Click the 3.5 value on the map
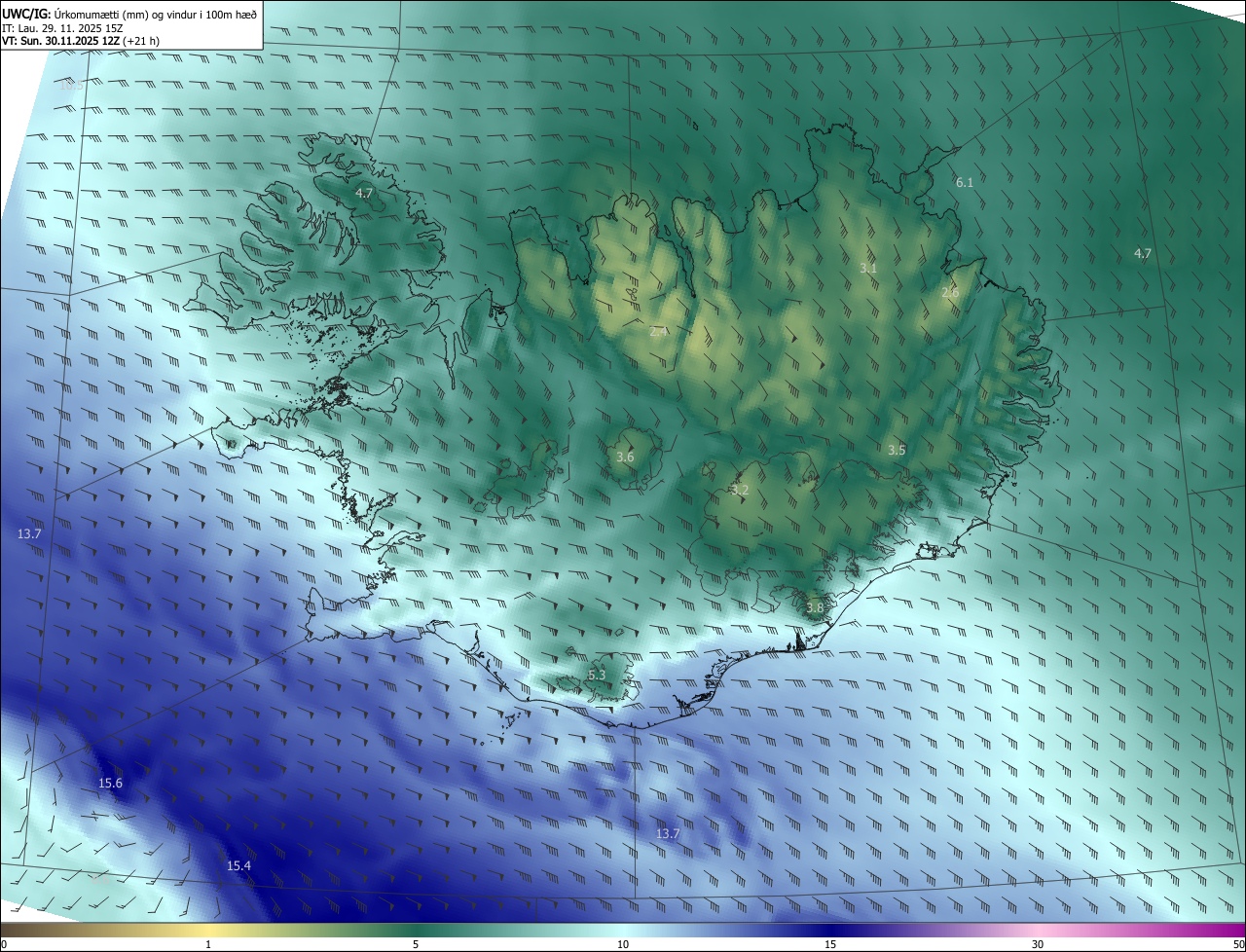The height and width of the screenshot is (952, 1246). click(897, 450)
